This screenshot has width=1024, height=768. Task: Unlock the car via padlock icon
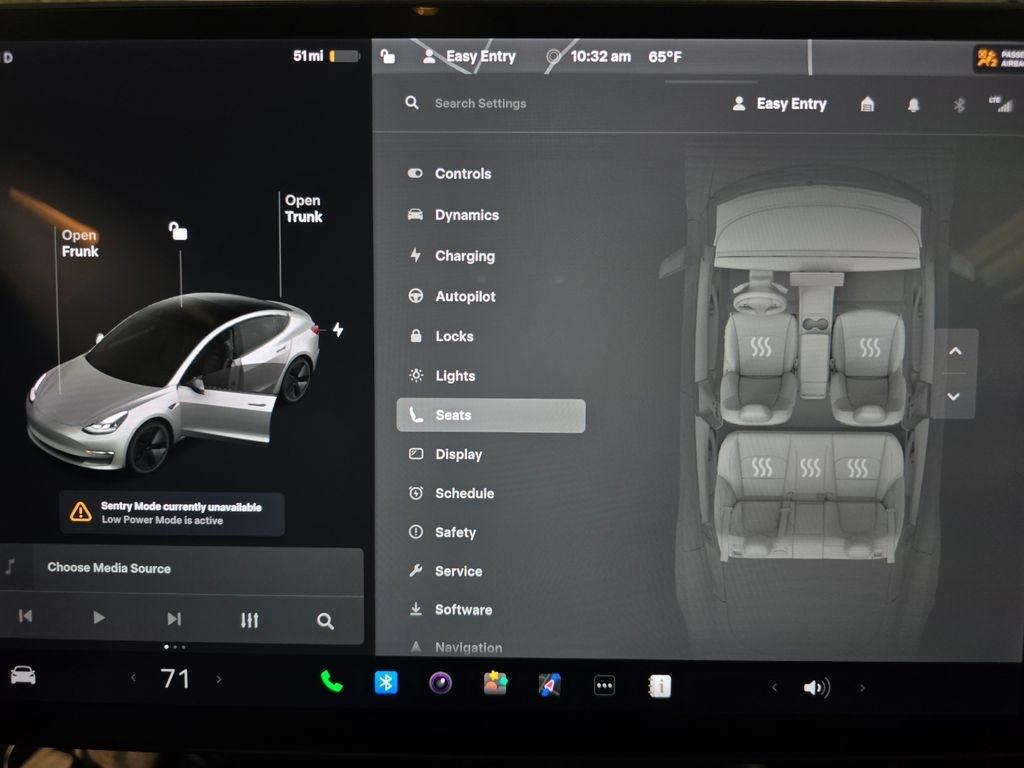tap(178, 231)
